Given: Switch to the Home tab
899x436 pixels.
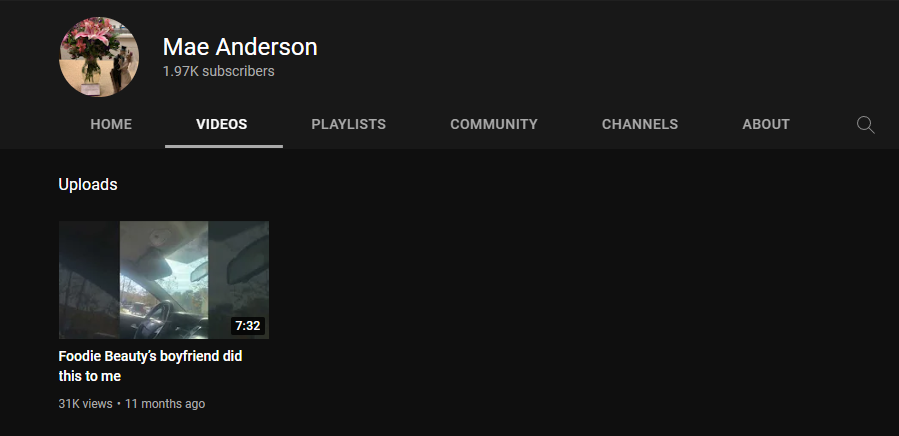Looking at the screenshot, I should [111, 124].
